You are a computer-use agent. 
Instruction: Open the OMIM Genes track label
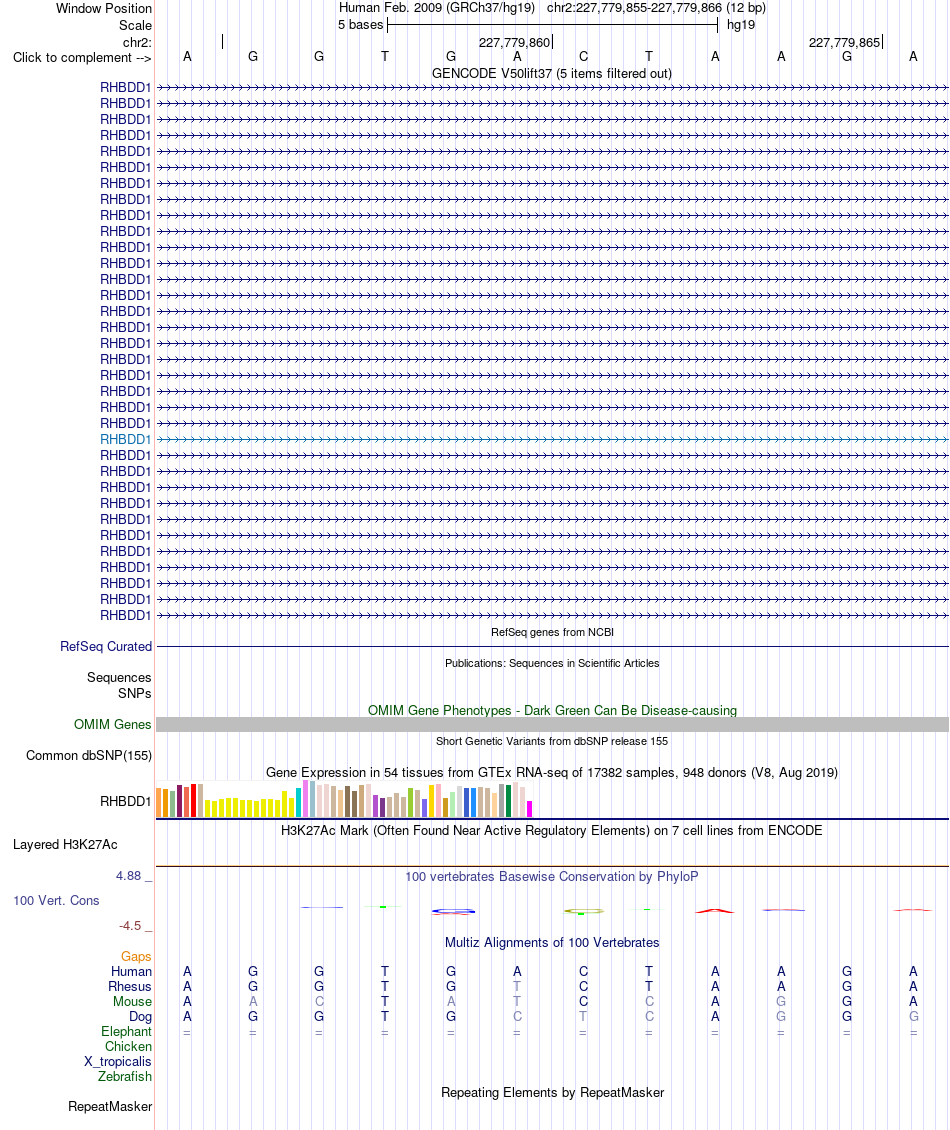point(112,724)
